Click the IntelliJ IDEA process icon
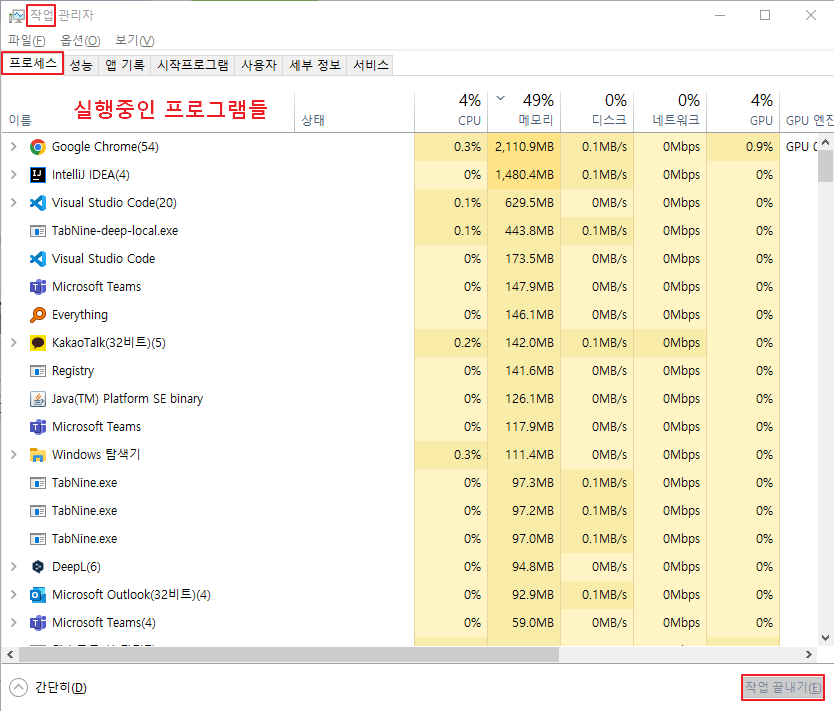834x711 pixels. click(x=38, y=175)
